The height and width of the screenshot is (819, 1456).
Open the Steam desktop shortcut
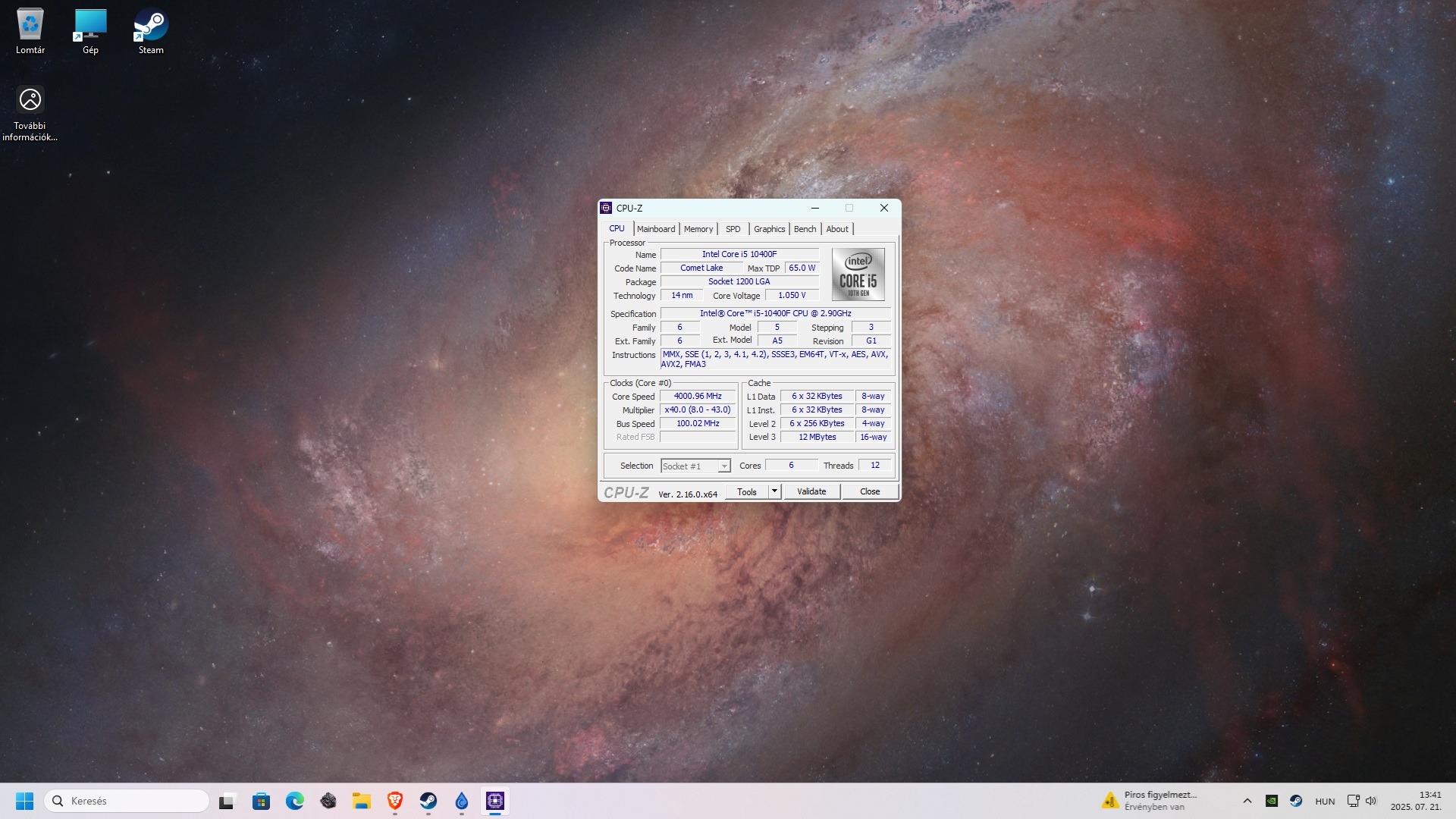151,31
